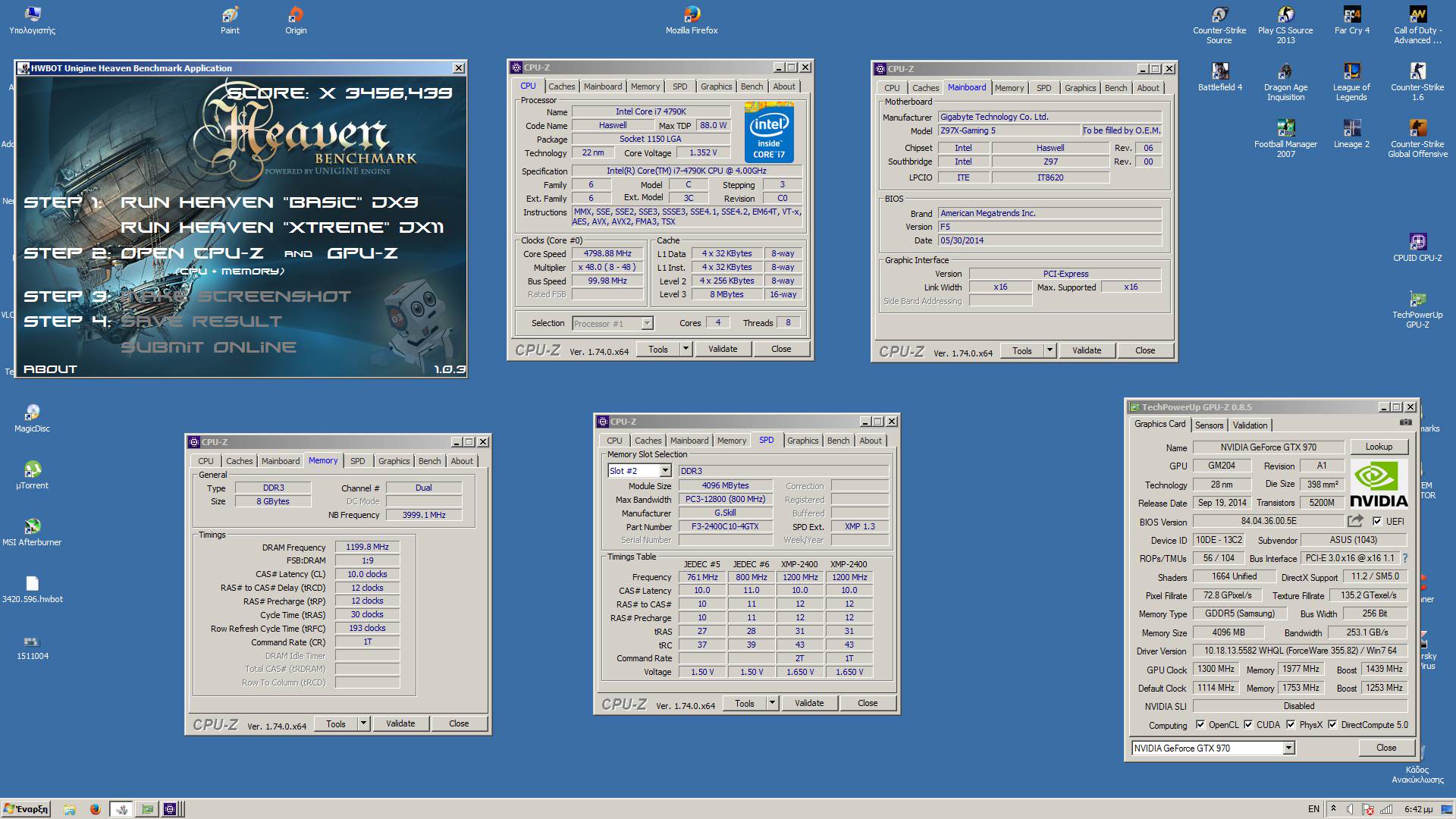Toggle UEFI checkbox in GPU-Z

pos(1376,521)
